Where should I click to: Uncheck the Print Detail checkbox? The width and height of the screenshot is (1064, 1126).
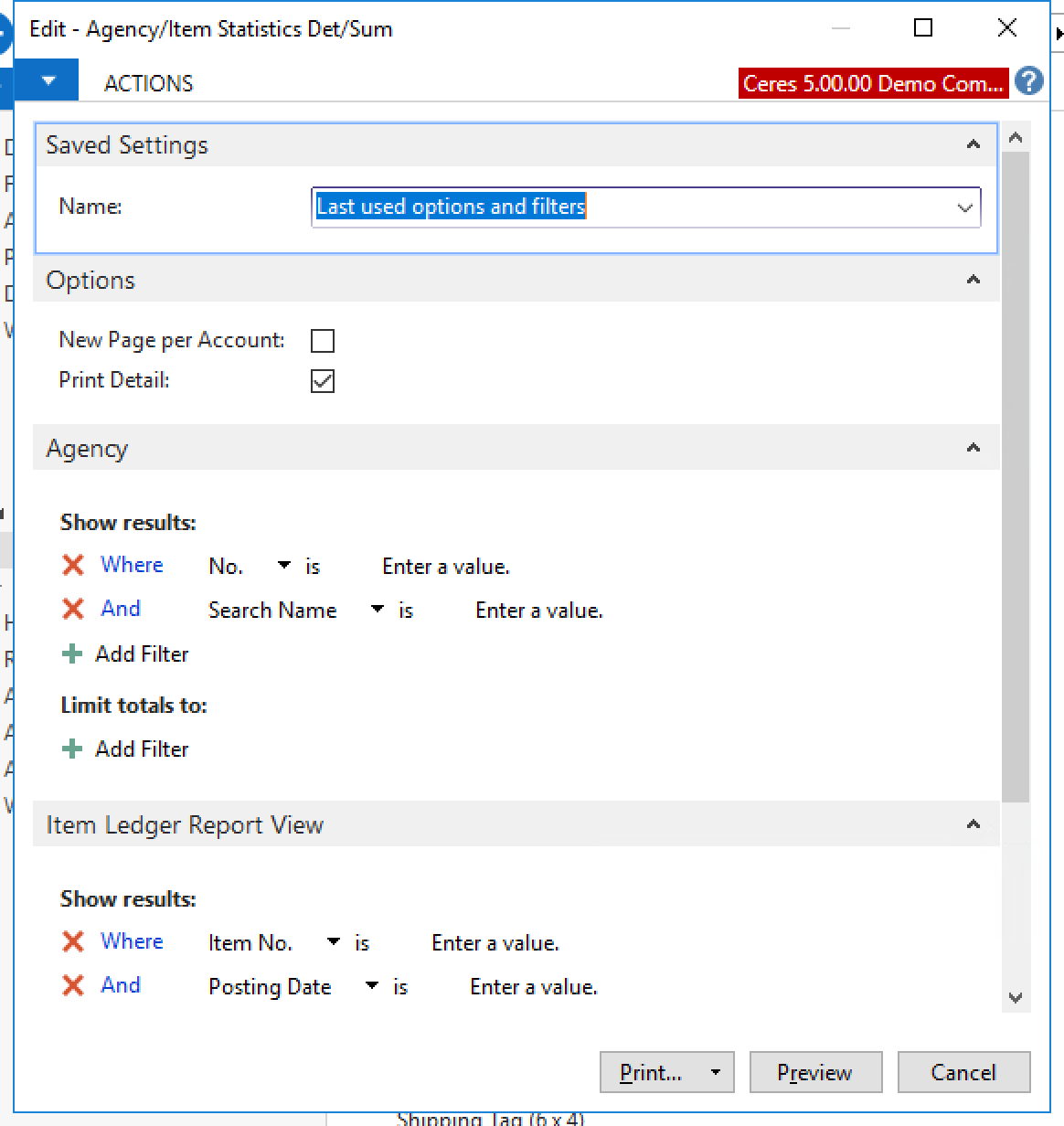pyautogui.click(x=323, y=381)
